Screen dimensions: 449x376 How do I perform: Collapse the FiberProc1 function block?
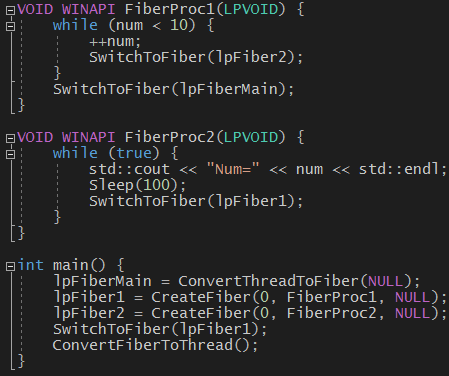pyautogui.click(x=11, y=10)
